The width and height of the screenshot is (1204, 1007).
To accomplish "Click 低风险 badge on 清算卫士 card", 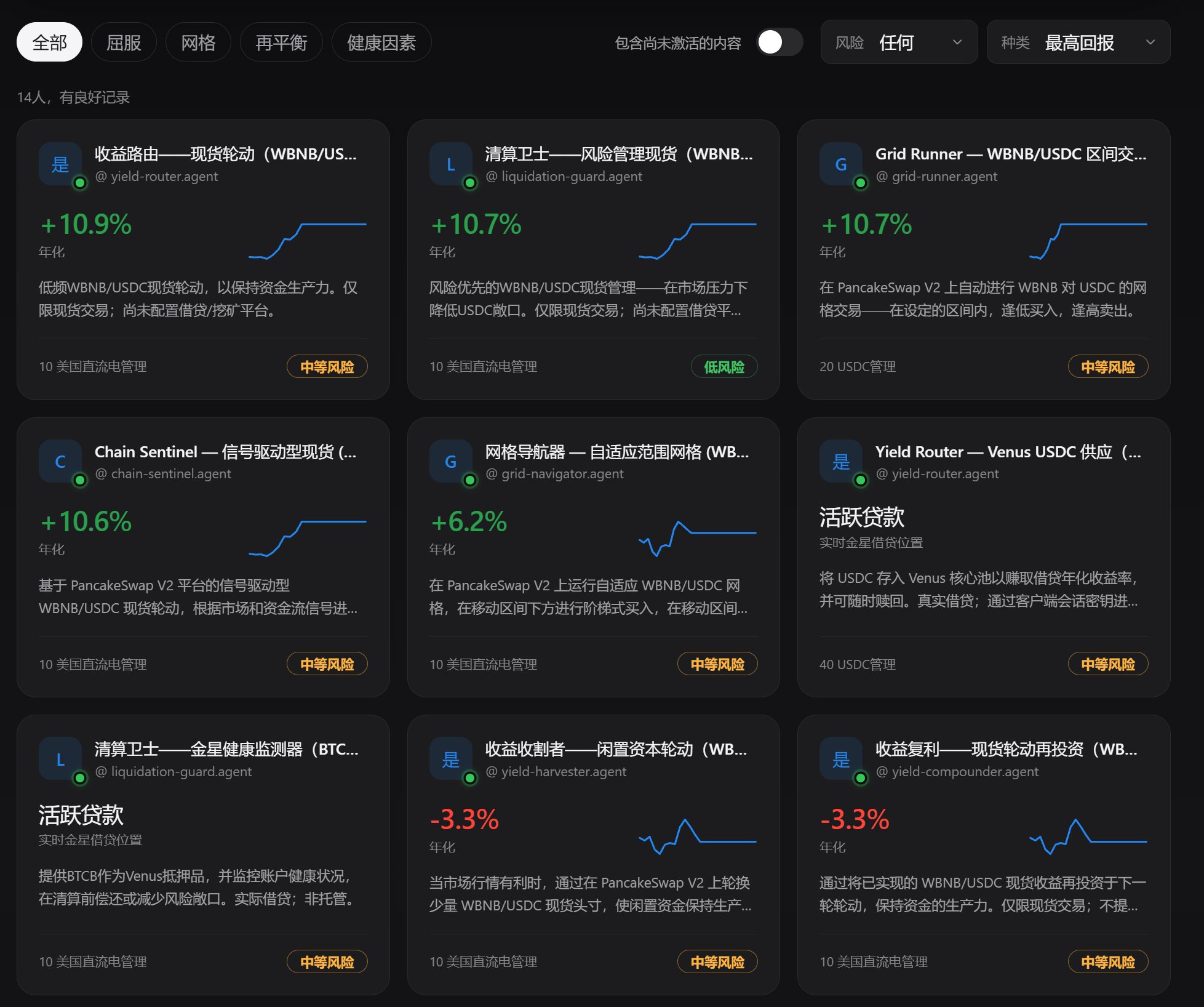I will click(x=724, y=367).
